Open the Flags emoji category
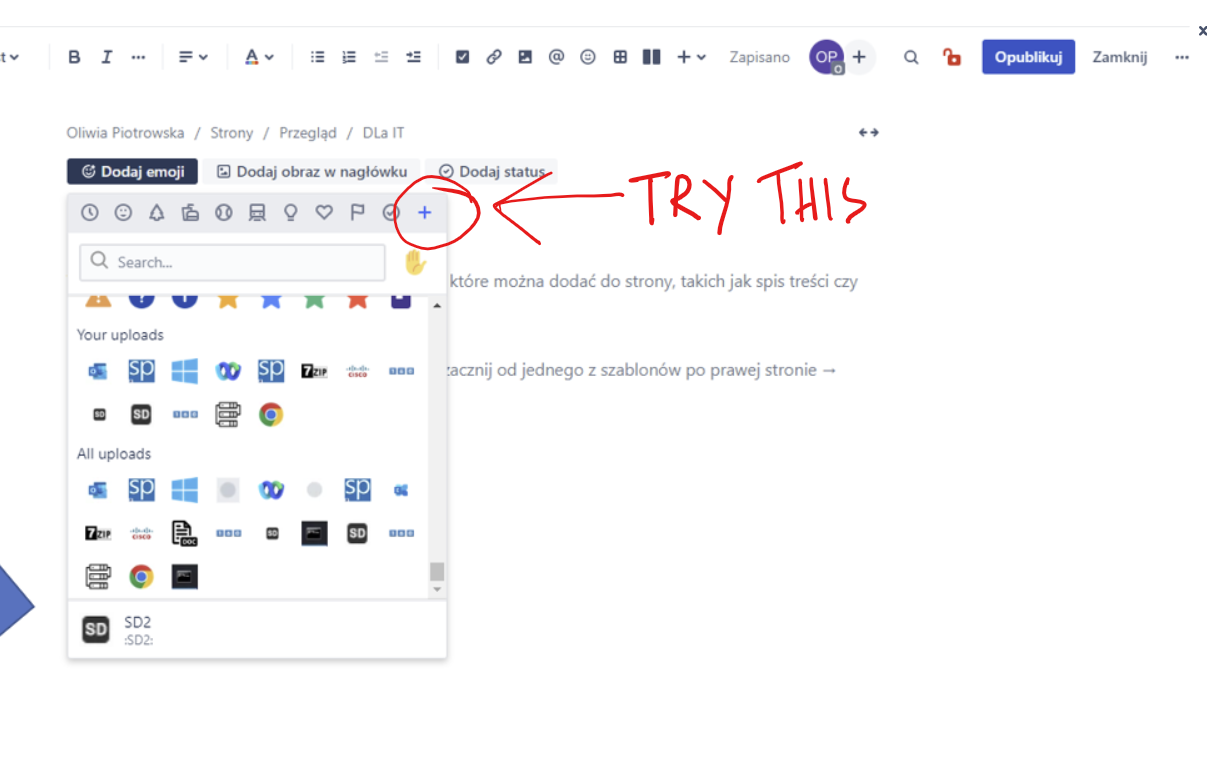 (357, 212)
